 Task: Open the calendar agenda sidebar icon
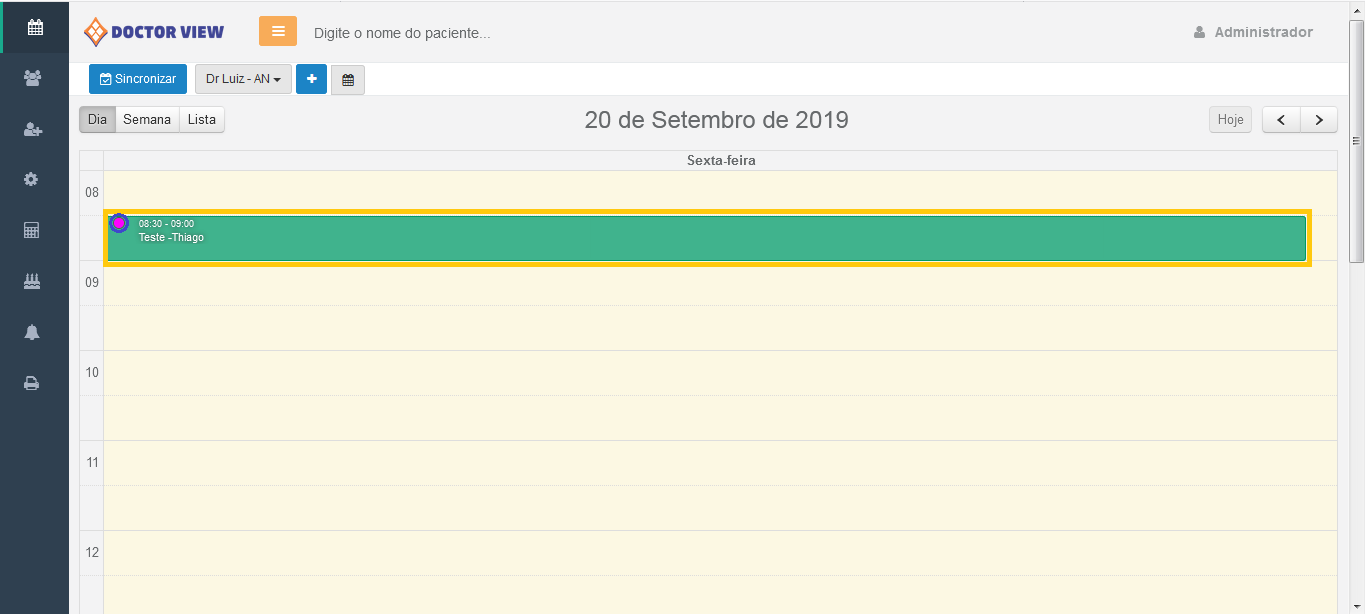tap(35, 28)
